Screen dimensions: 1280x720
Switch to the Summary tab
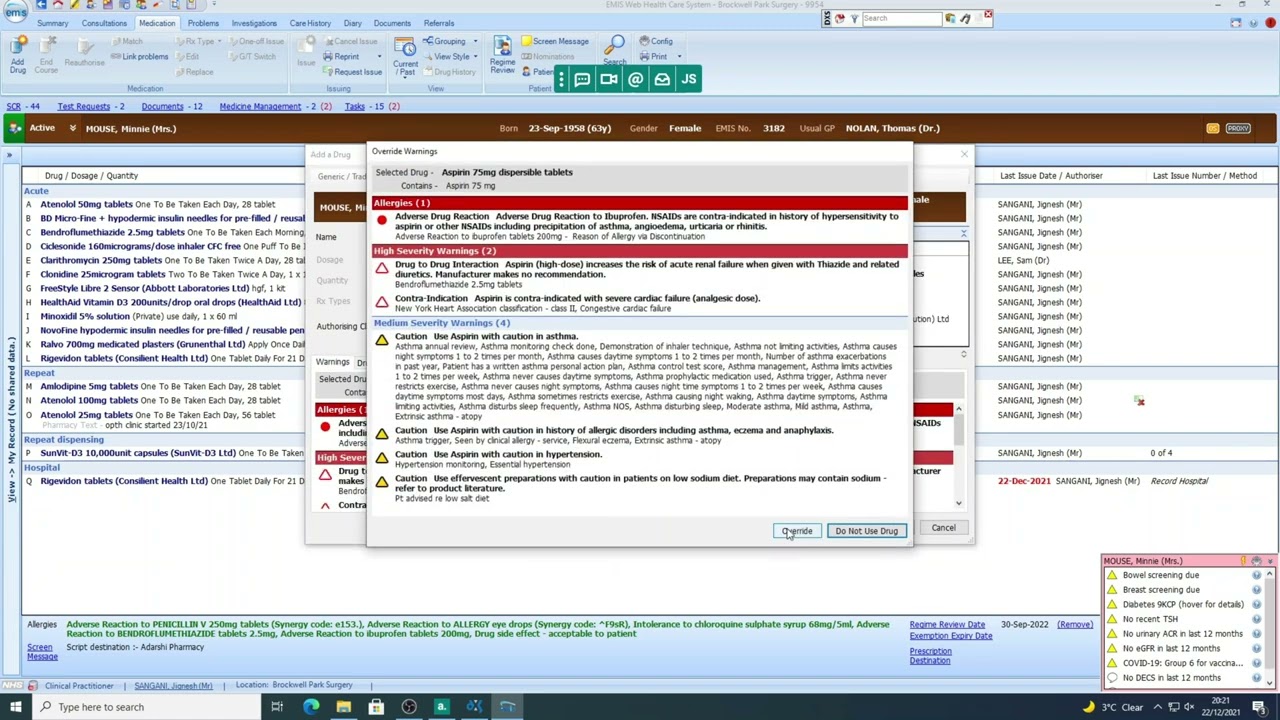coord(53,23)
